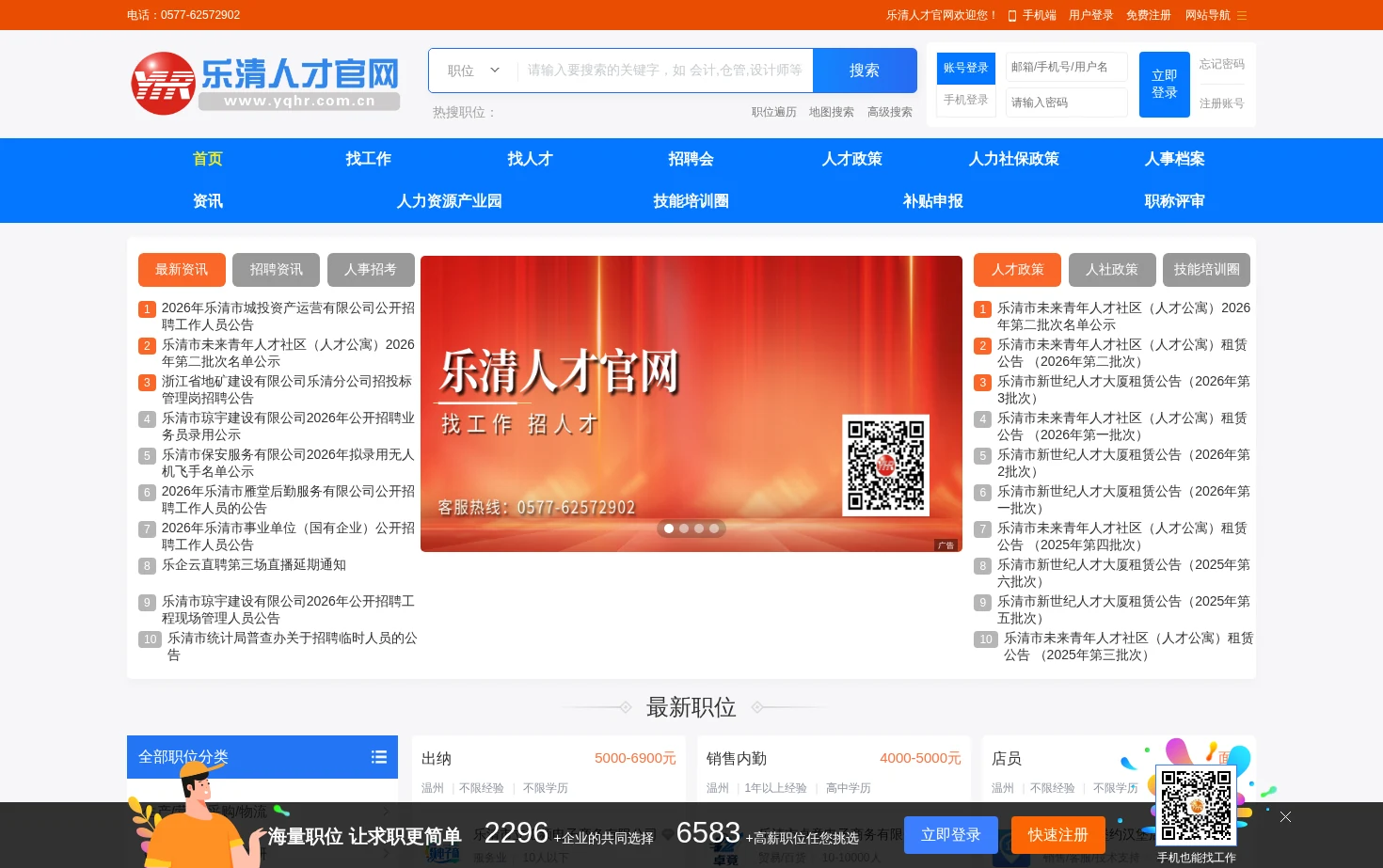Open the 地图搜索 link
This screenshot has width=1383, height=868.
tap(832, 112)
